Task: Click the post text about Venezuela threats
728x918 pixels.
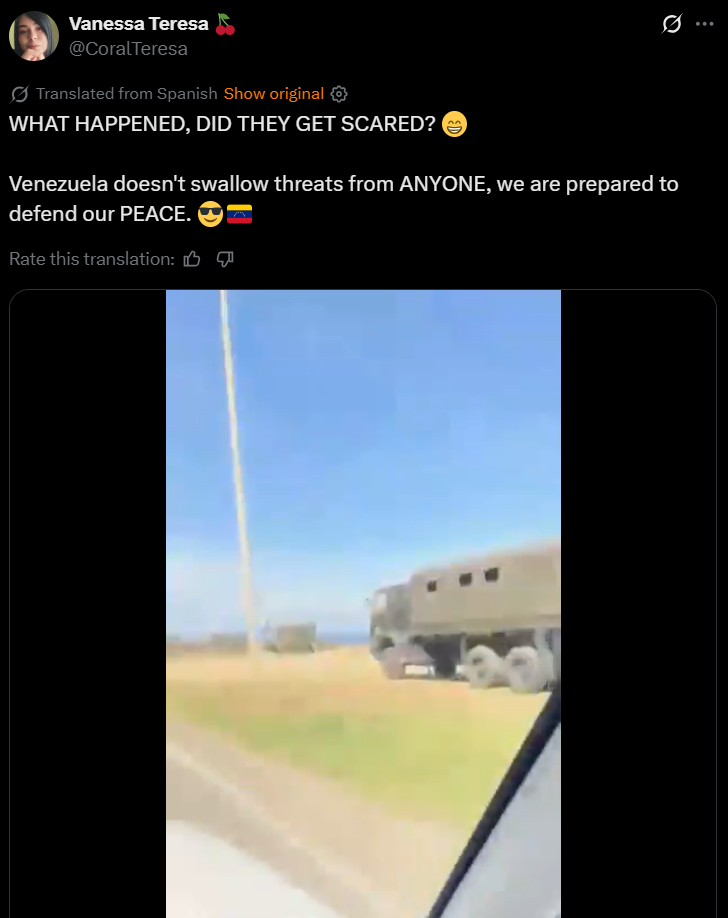Action: click(x=344, y=199)
